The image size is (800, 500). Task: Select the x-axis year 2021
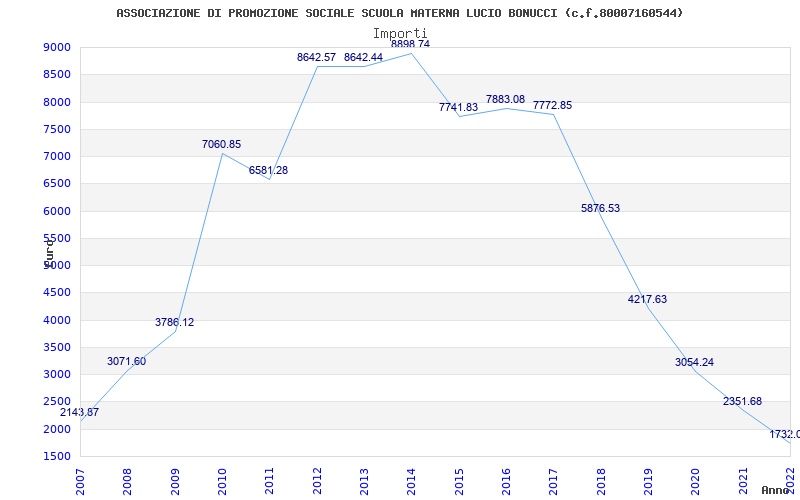743,481
